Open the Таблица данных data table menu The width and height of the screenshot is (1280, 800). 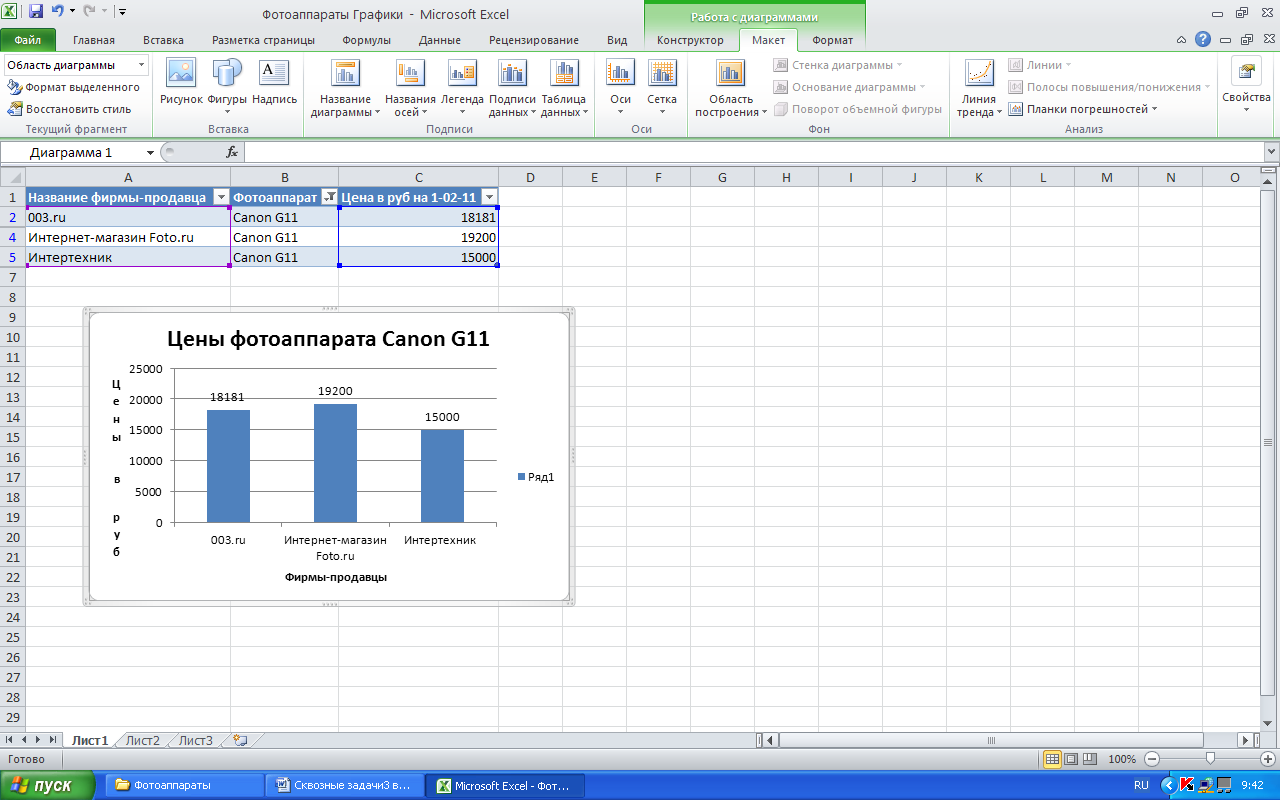(564, 88)
